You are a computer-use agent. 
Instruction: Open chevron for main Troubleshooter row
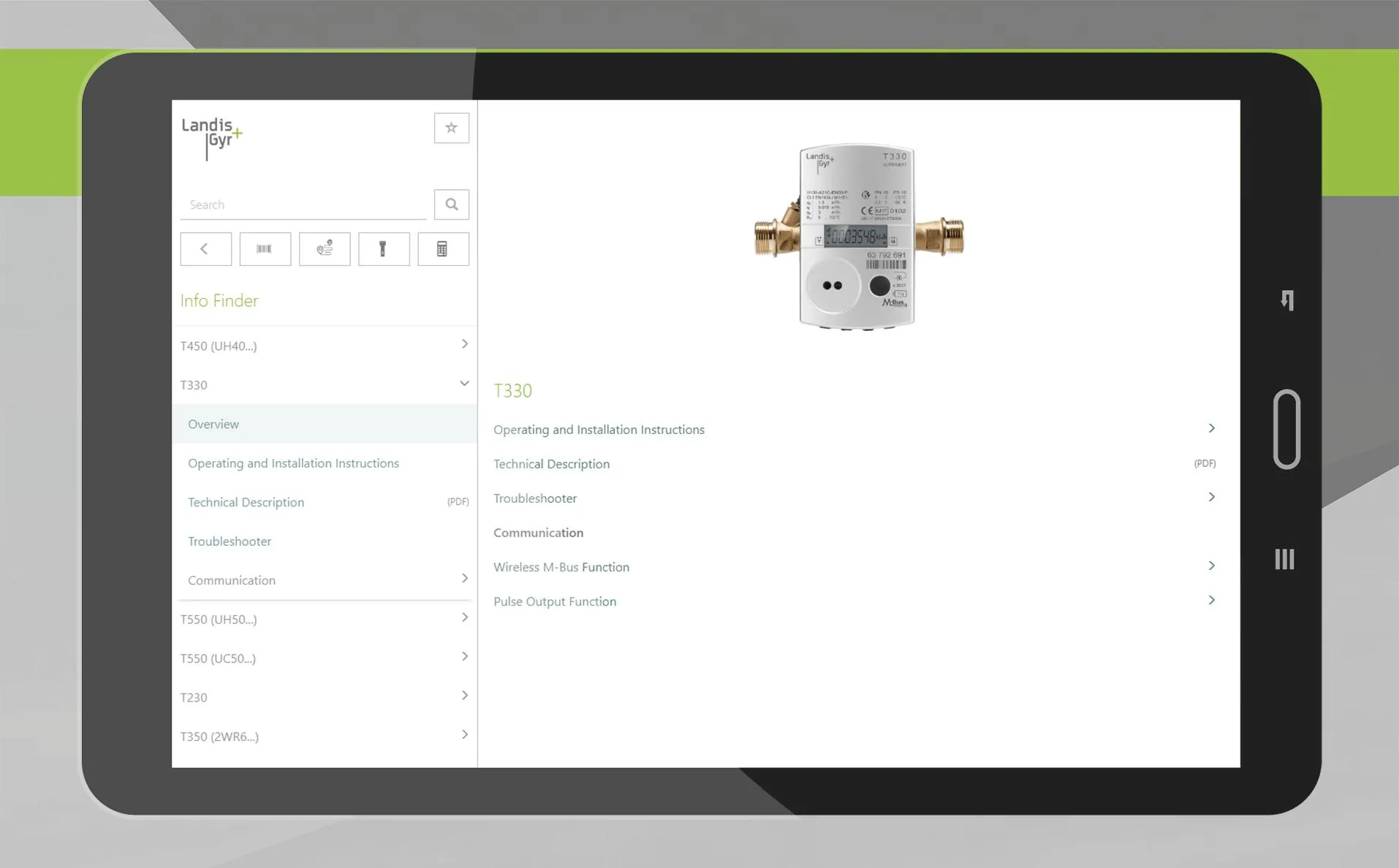coord(1211,497)
